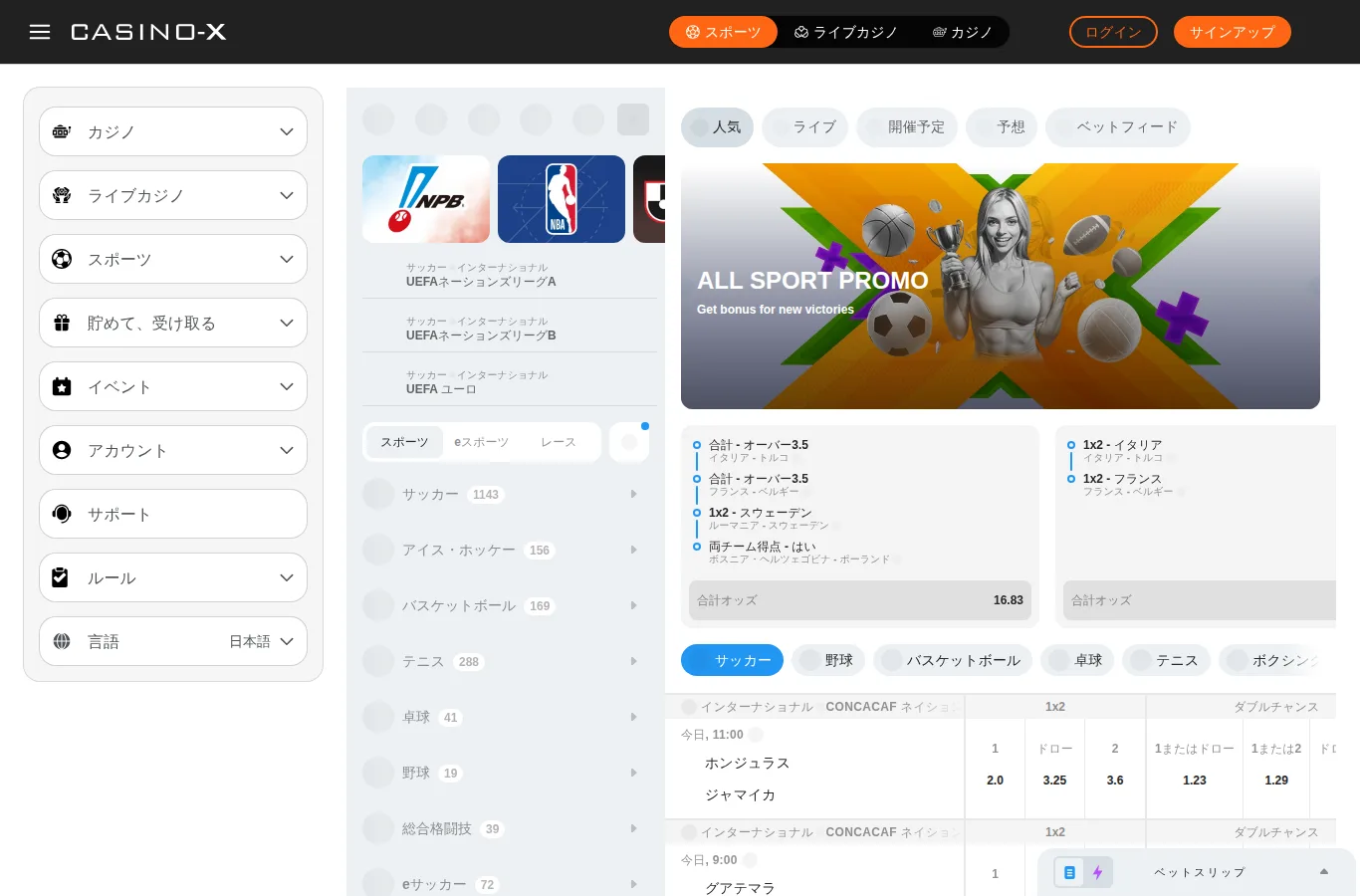This screenshot has height=896, width=1360.
Task: Expand the スポーツ sidebar section
Action: (173, 259)
